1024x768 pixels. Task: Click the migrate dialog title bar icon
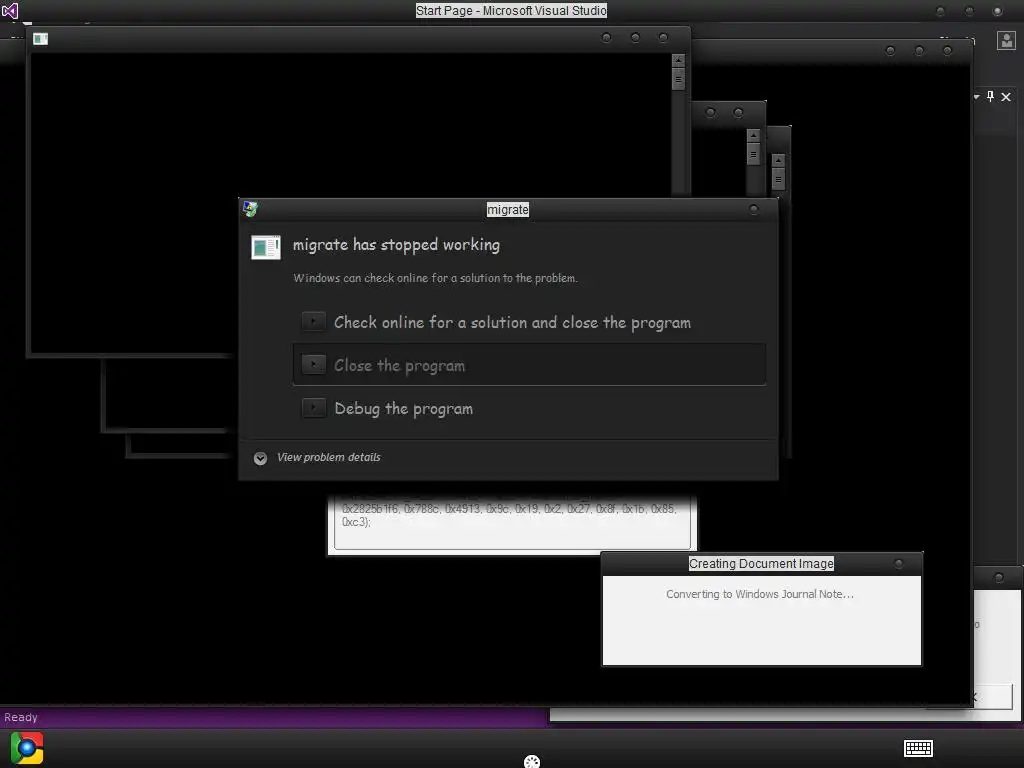250,208
